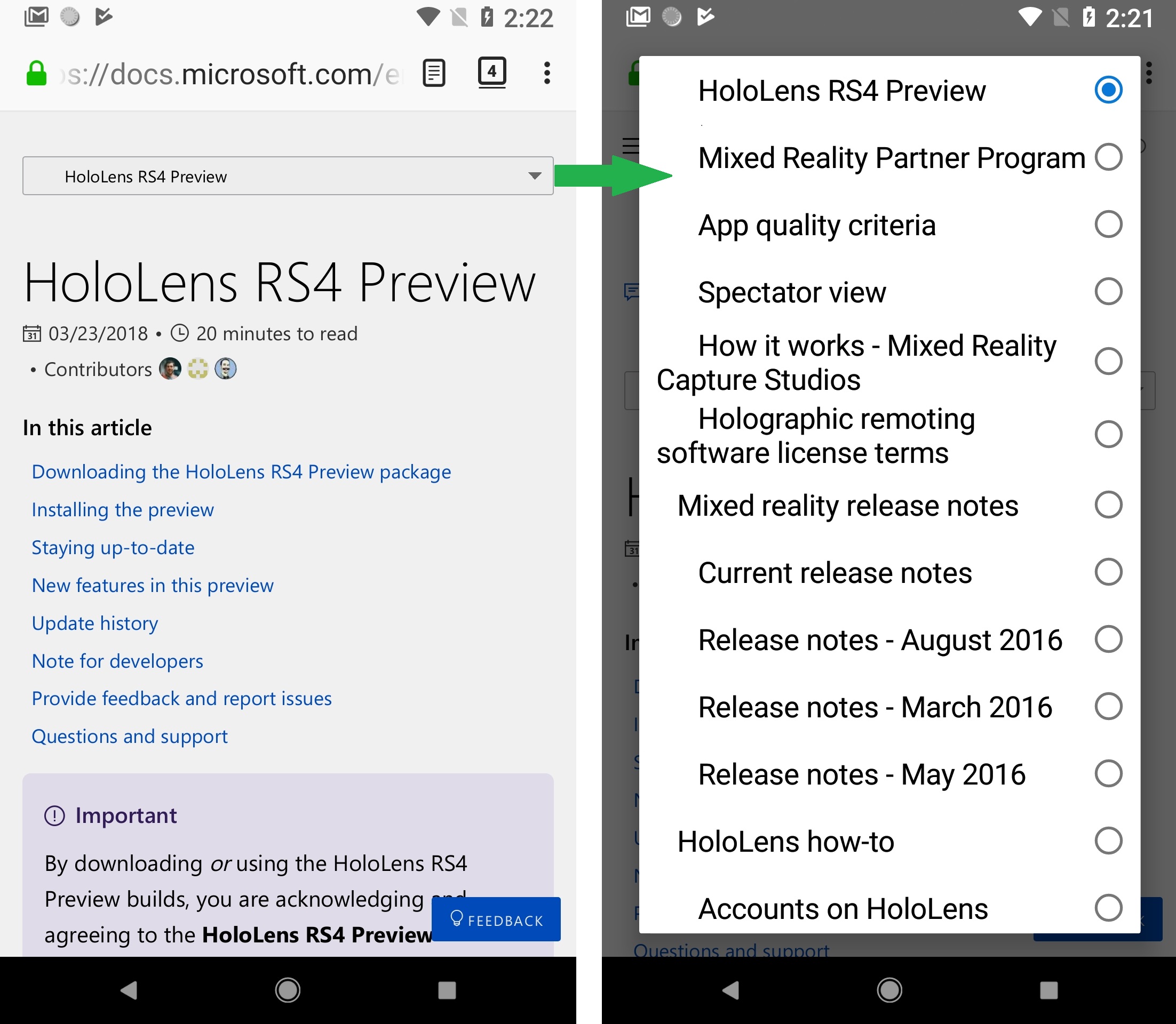This screenshot has width=1176, height=1024.
Task: Click the FEEDBACK button
Action: pos(495,919)
